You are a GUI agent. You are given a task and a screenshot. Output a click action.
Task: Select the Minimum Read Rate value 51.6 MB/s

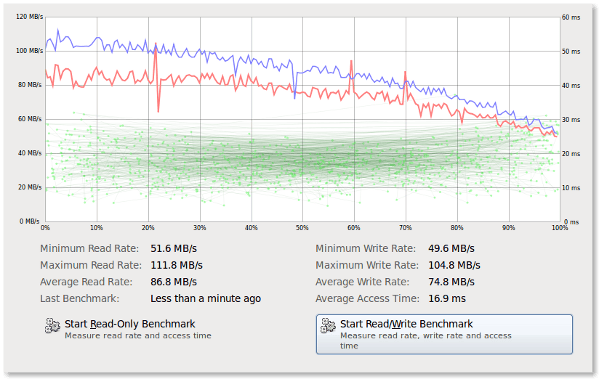point(173,249)
